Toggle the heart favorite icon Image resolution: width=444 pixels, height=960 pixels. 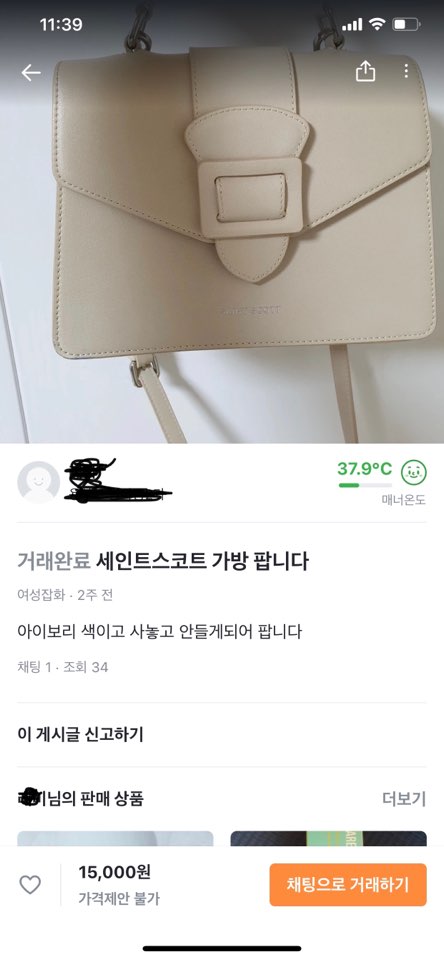point(30,885)
